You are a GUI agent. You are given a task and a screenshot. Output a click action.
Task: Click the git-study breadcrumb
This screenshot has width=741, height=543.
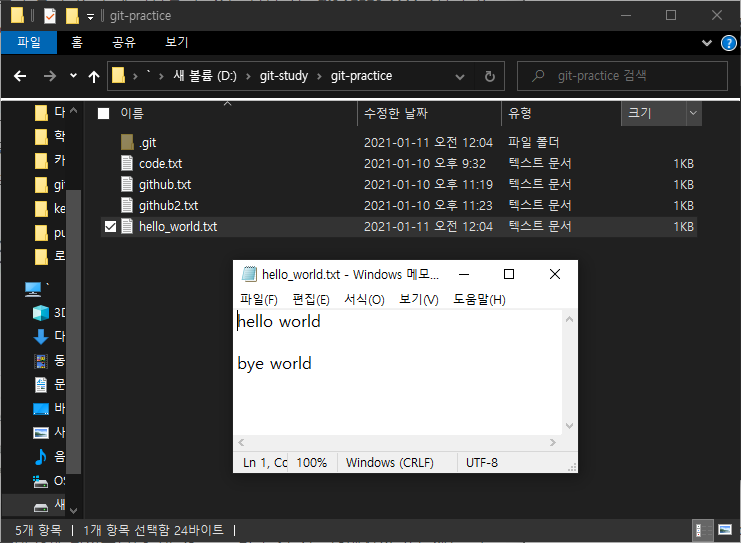284,76
